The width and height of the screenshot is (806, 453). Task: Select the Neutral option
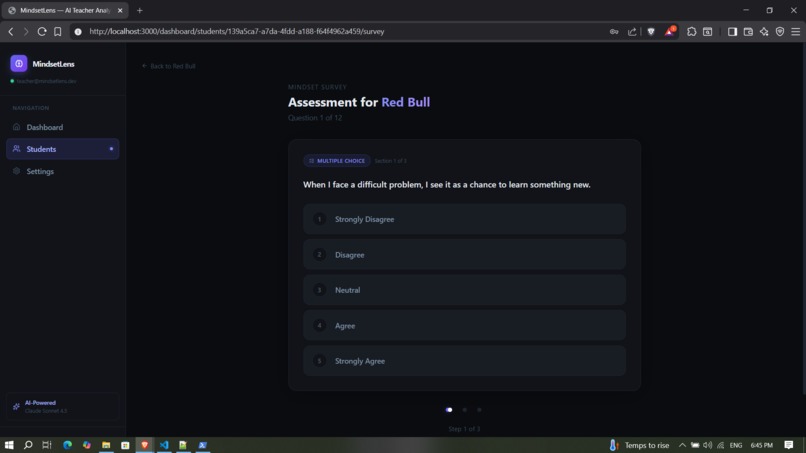(464, 290)
